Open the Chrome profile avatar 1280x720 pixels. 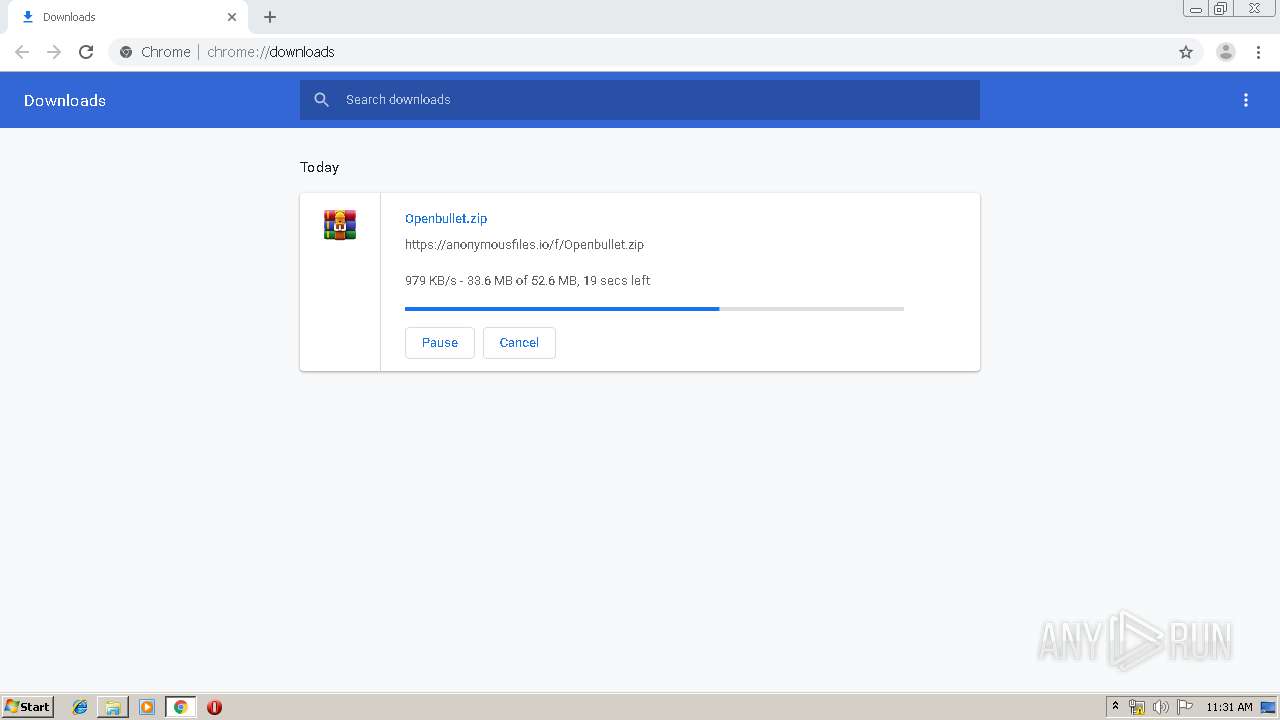pos(1226,52)
